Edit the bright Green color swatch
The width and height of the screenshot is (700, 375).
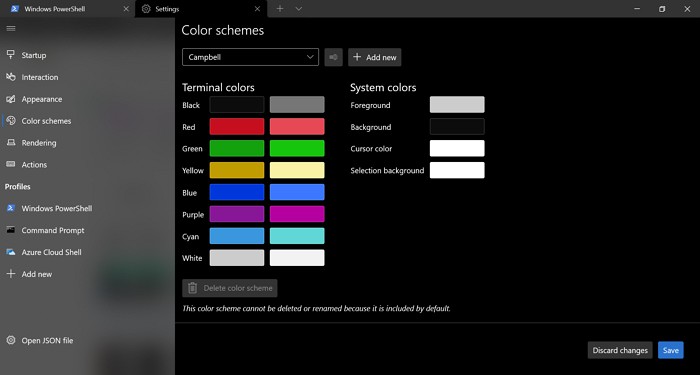(297, 149)
